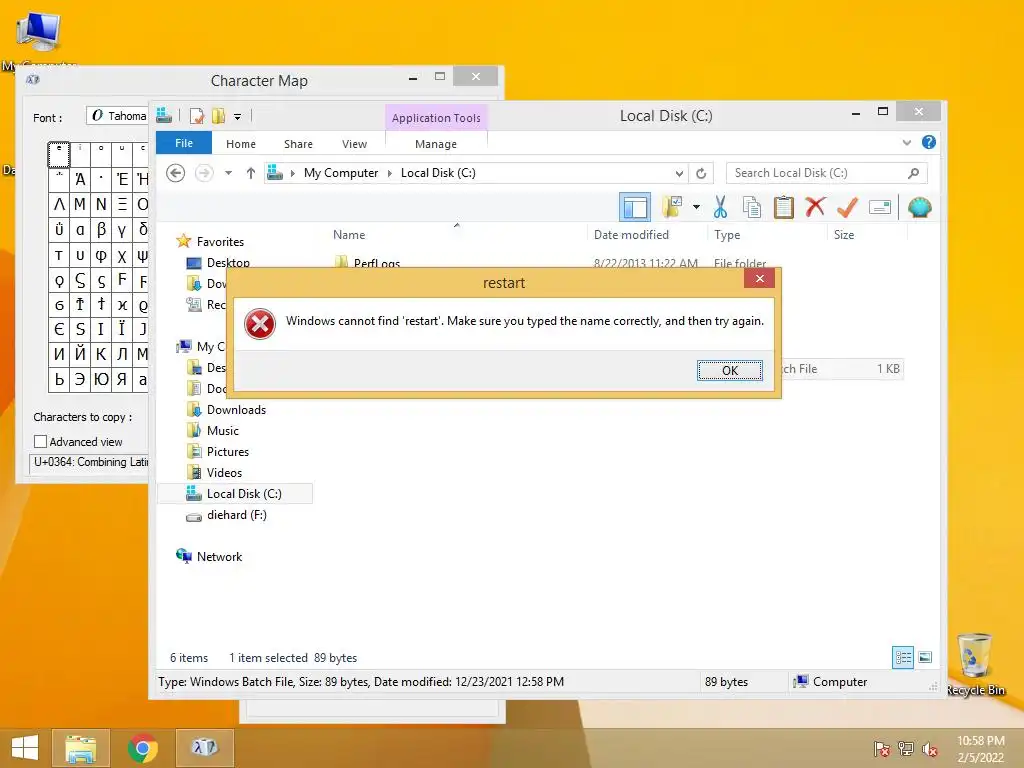Go up one folder level arrow
Image resolution: width=1024 pixels, height=768 pixels.
click(x=250, y=173)
